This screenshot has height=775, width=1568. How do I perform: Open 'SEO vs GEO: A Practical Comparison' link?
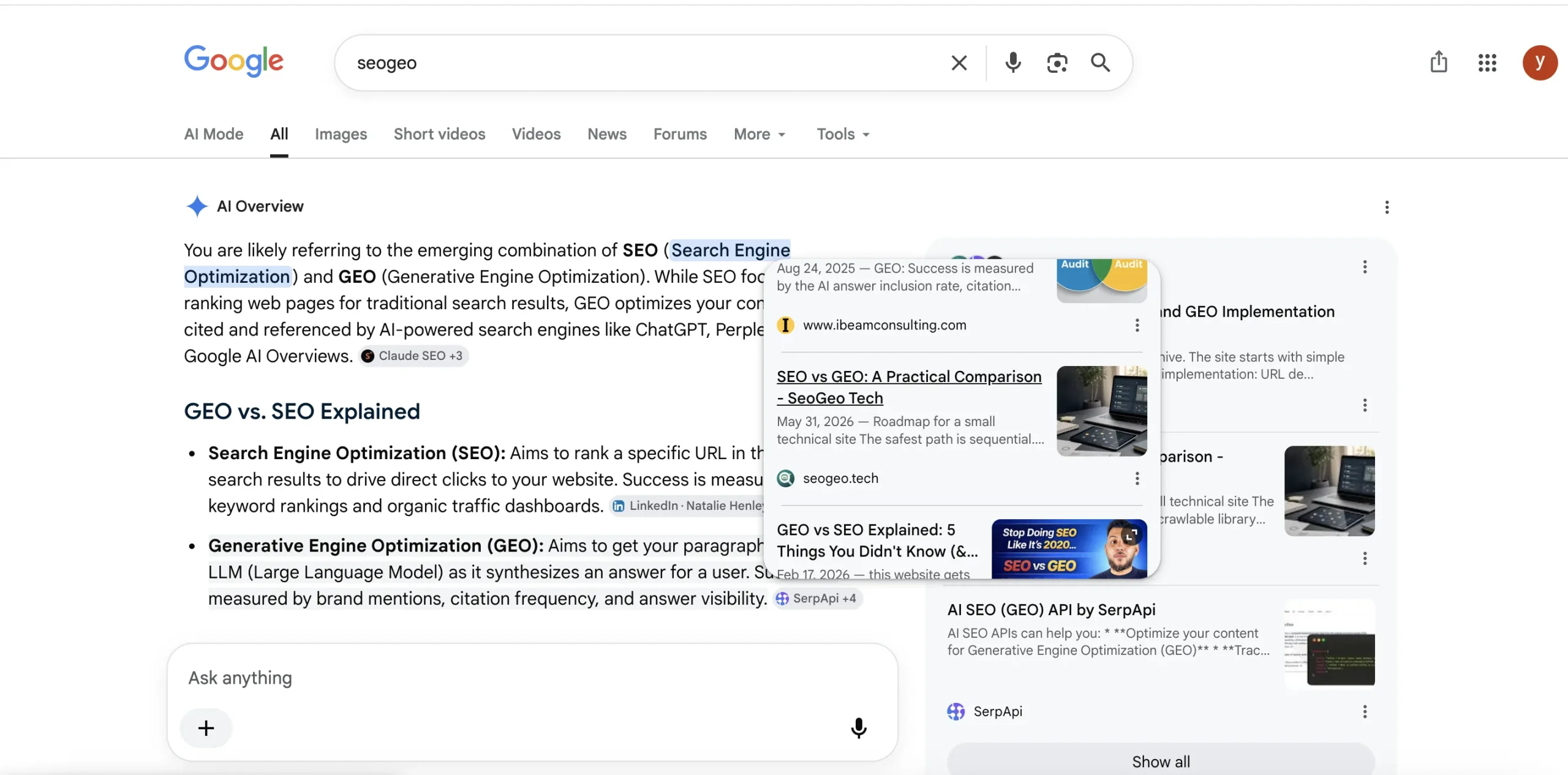909,387
